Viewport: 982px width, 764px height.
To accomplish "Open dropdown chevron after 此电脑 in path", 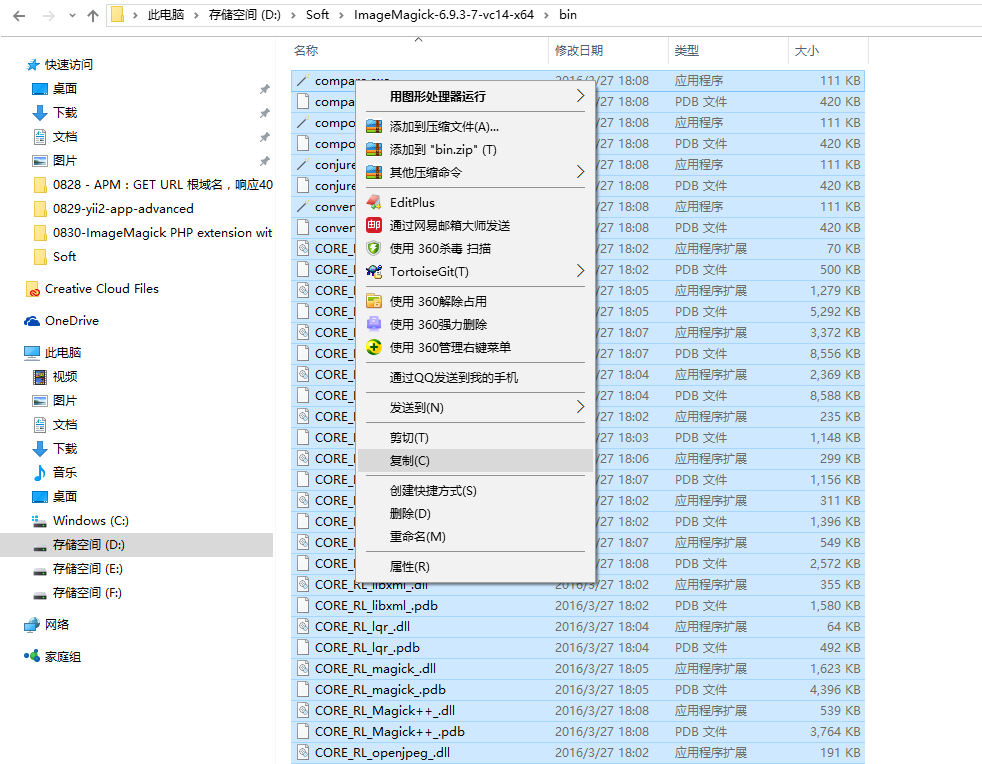I will [196, 15].
